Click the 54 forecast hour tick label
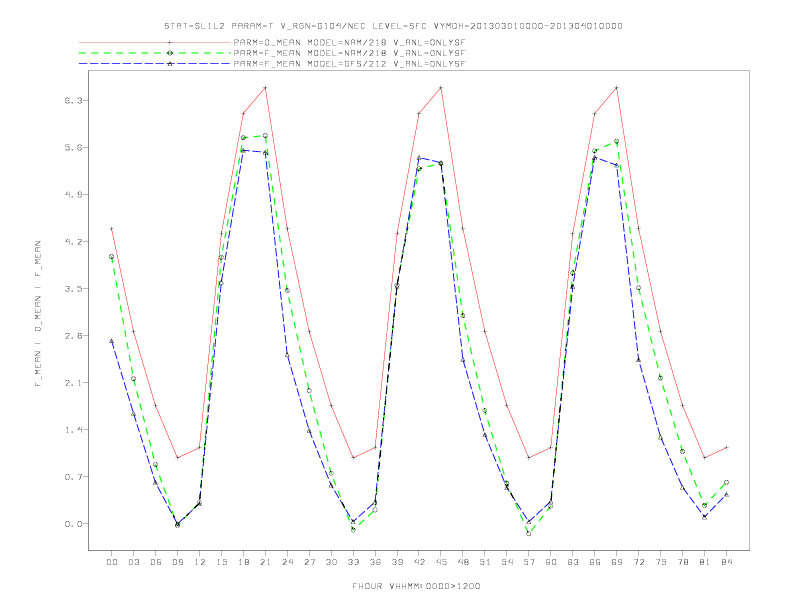The image size is (792, 612). click(x=507, y=562)
